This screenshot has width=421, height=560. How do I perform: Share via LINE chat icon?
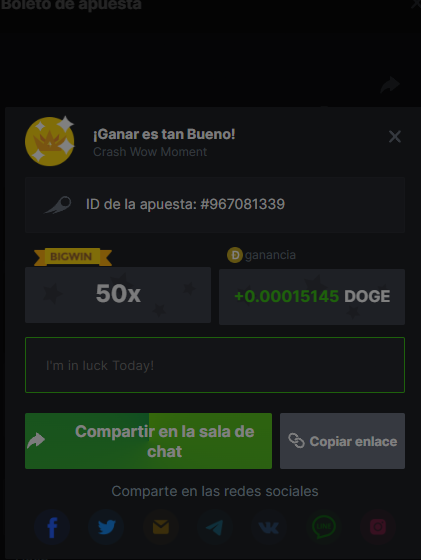coord(324,527)
